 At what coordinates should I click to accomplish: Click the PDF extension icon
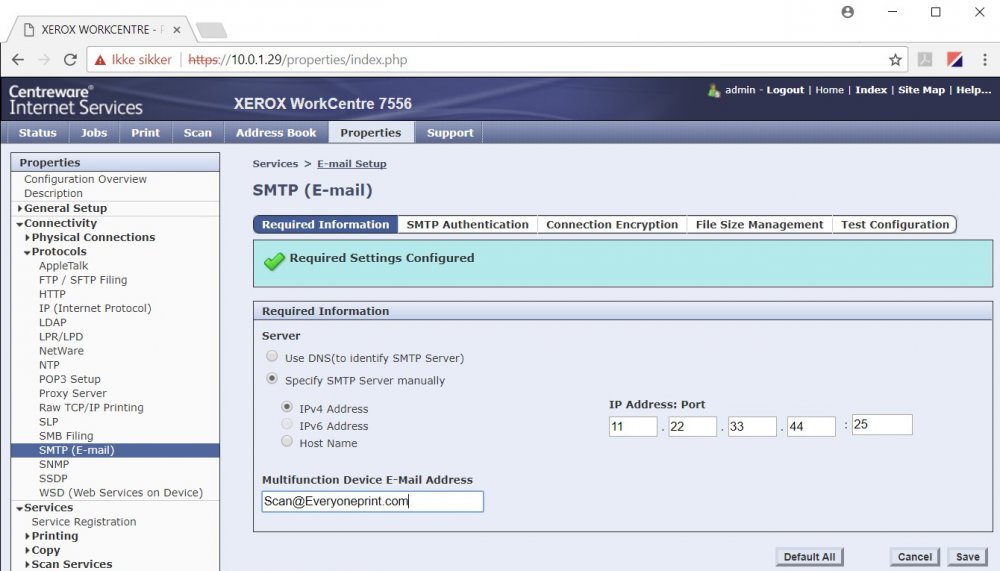tap(926, 60)
